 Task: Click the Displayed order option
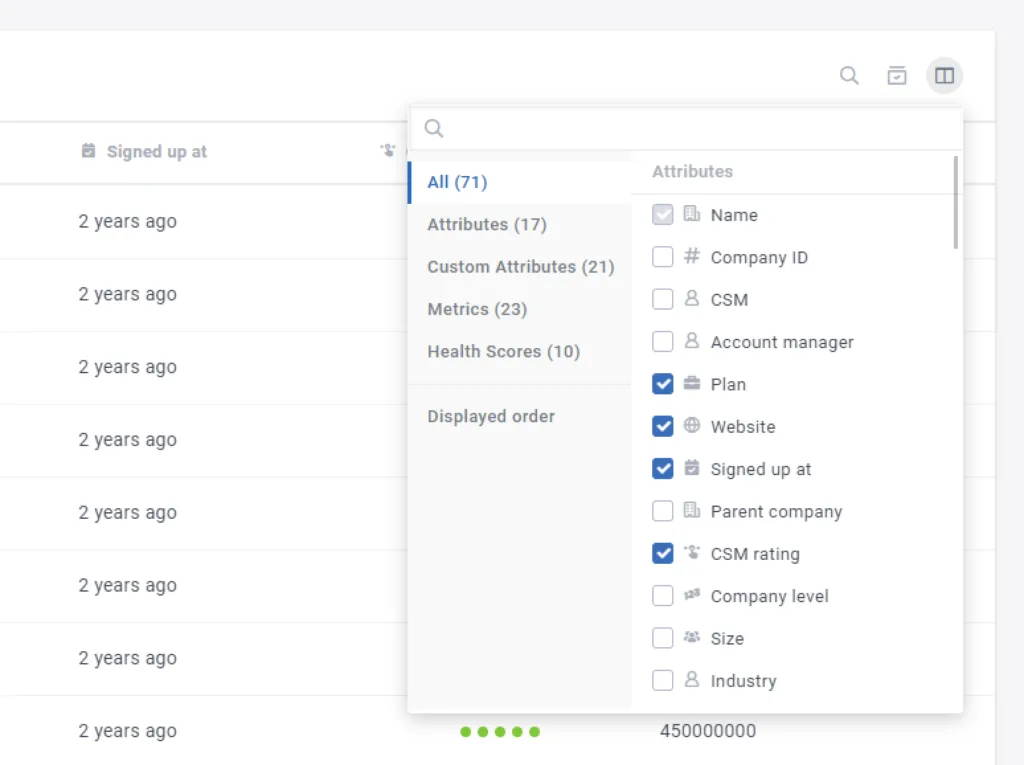pos(491,416)
